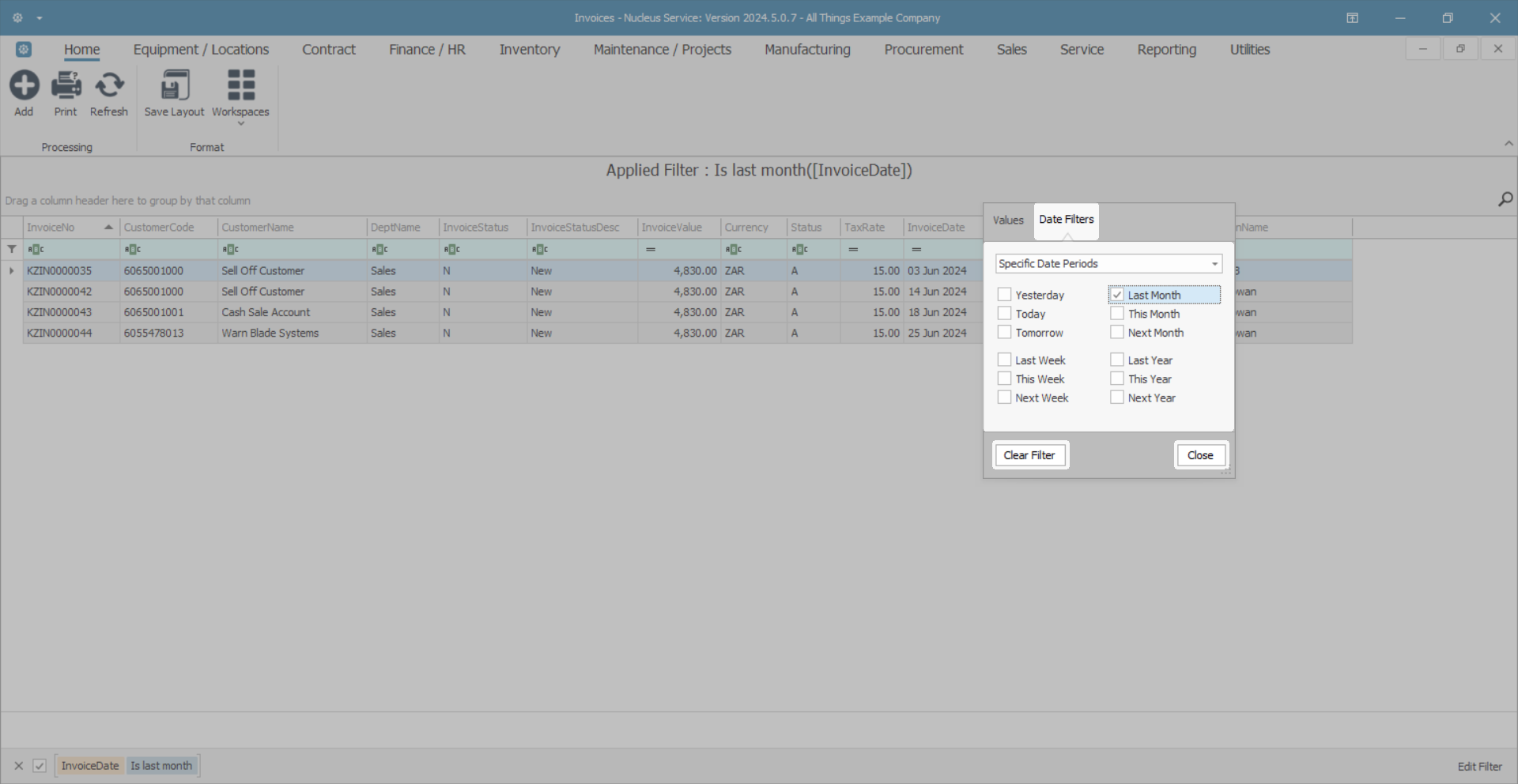This screenshot has height=784, width=1518.
Task: Select invoice cell KZIN0000042
Action: (x=71, y=292)
